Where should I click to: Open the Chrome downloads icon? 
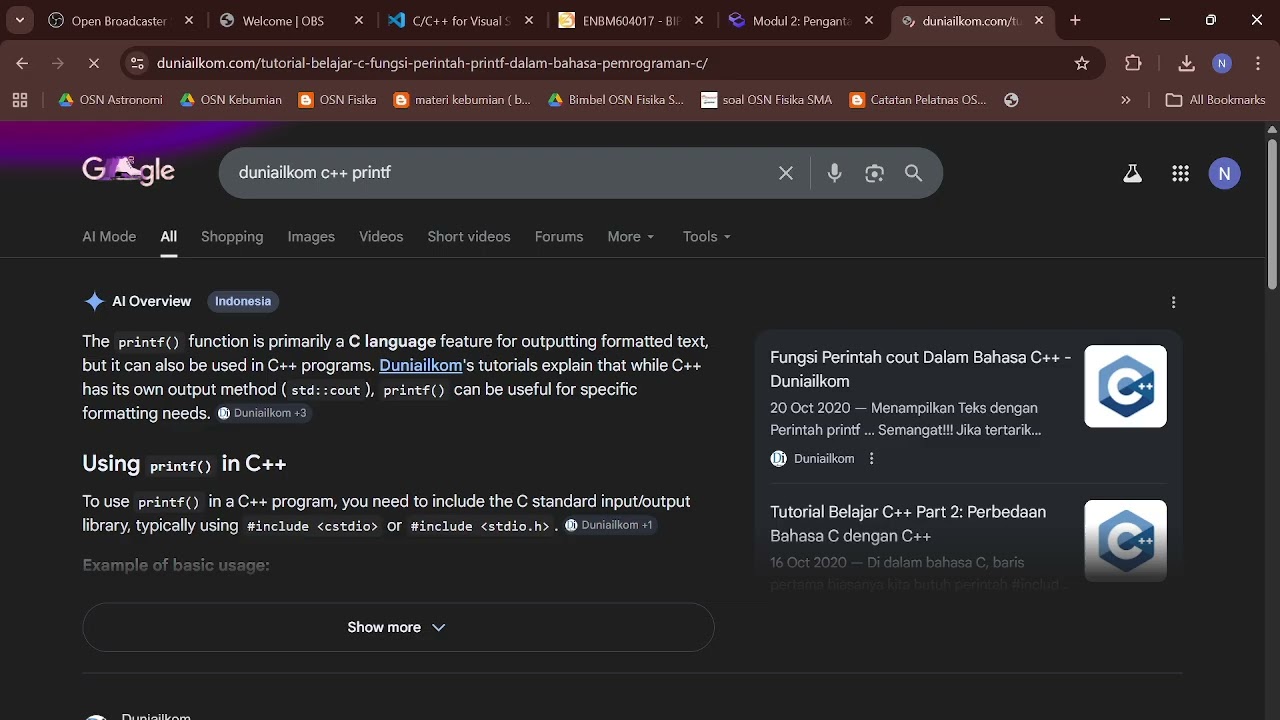1187,63
